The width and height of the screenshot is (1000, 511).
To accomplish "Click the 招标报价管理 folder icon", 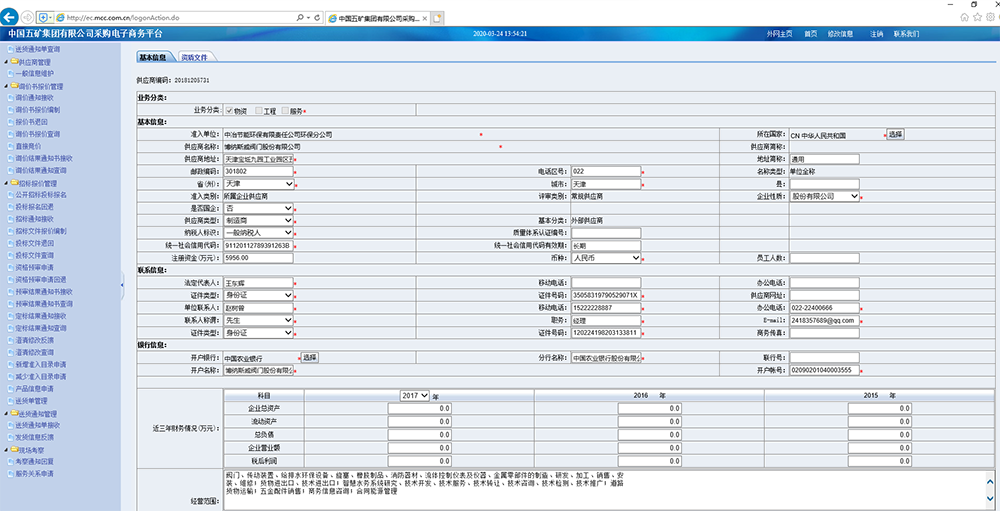I will tap(14, 183).
